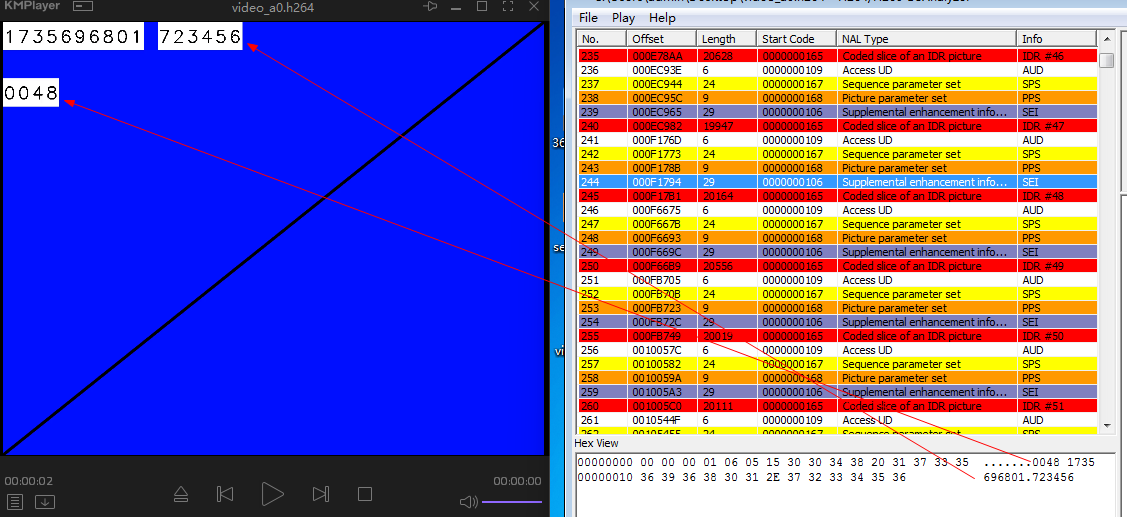Select row 261 AUD at offset 0010544F
The width and height of the screenshot is (1127, 517).
pos(837,420)
